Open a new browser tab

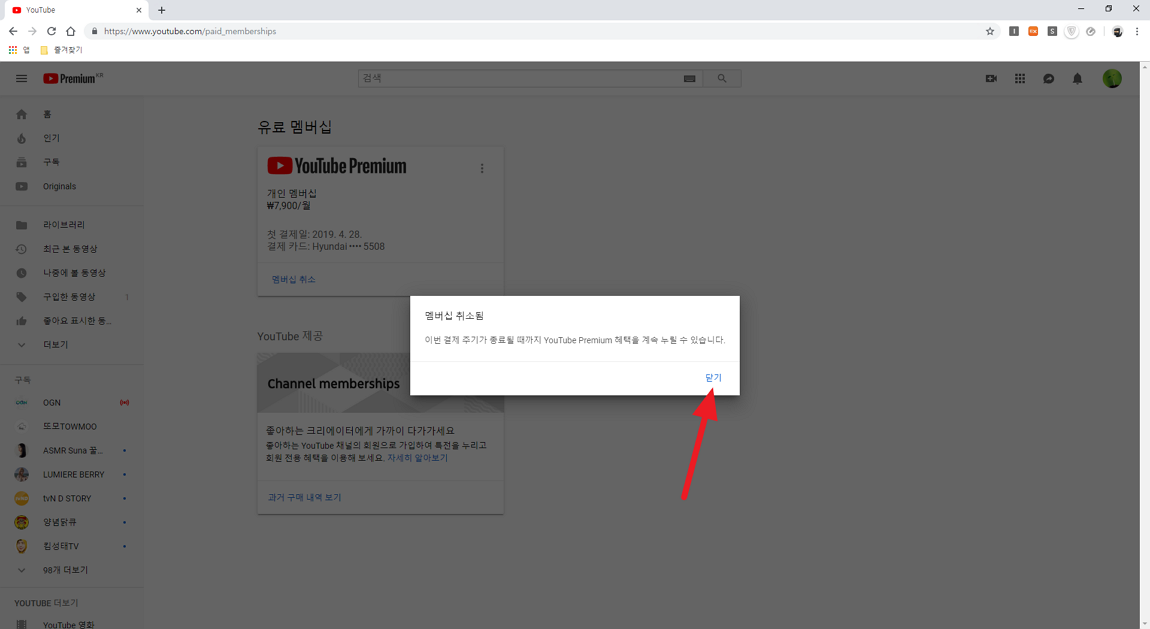coord(161,10)
